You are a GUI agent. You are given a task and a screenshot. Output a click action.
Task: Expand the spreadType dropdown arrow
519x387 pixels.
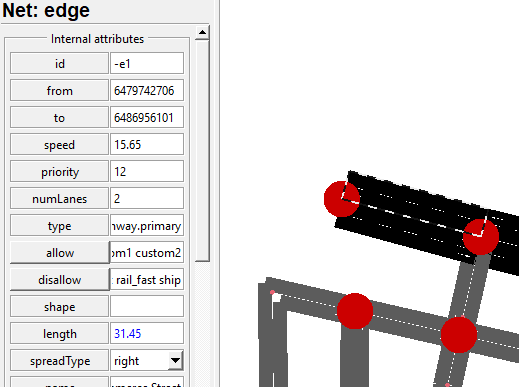pyautogui.click(x=175, y=360)
